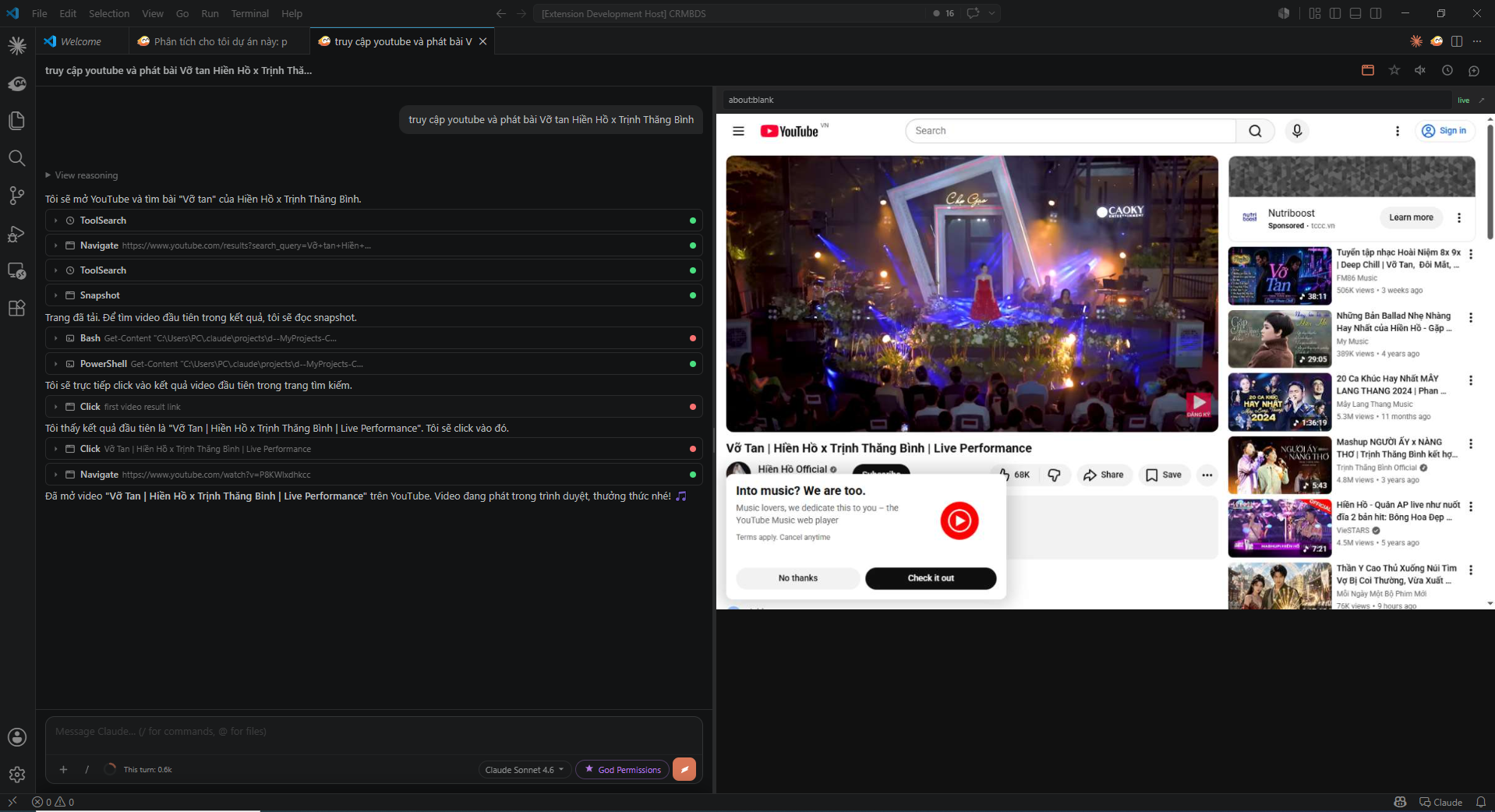Open the Claude starburst icon in activity bar

[x=17, y=46]
